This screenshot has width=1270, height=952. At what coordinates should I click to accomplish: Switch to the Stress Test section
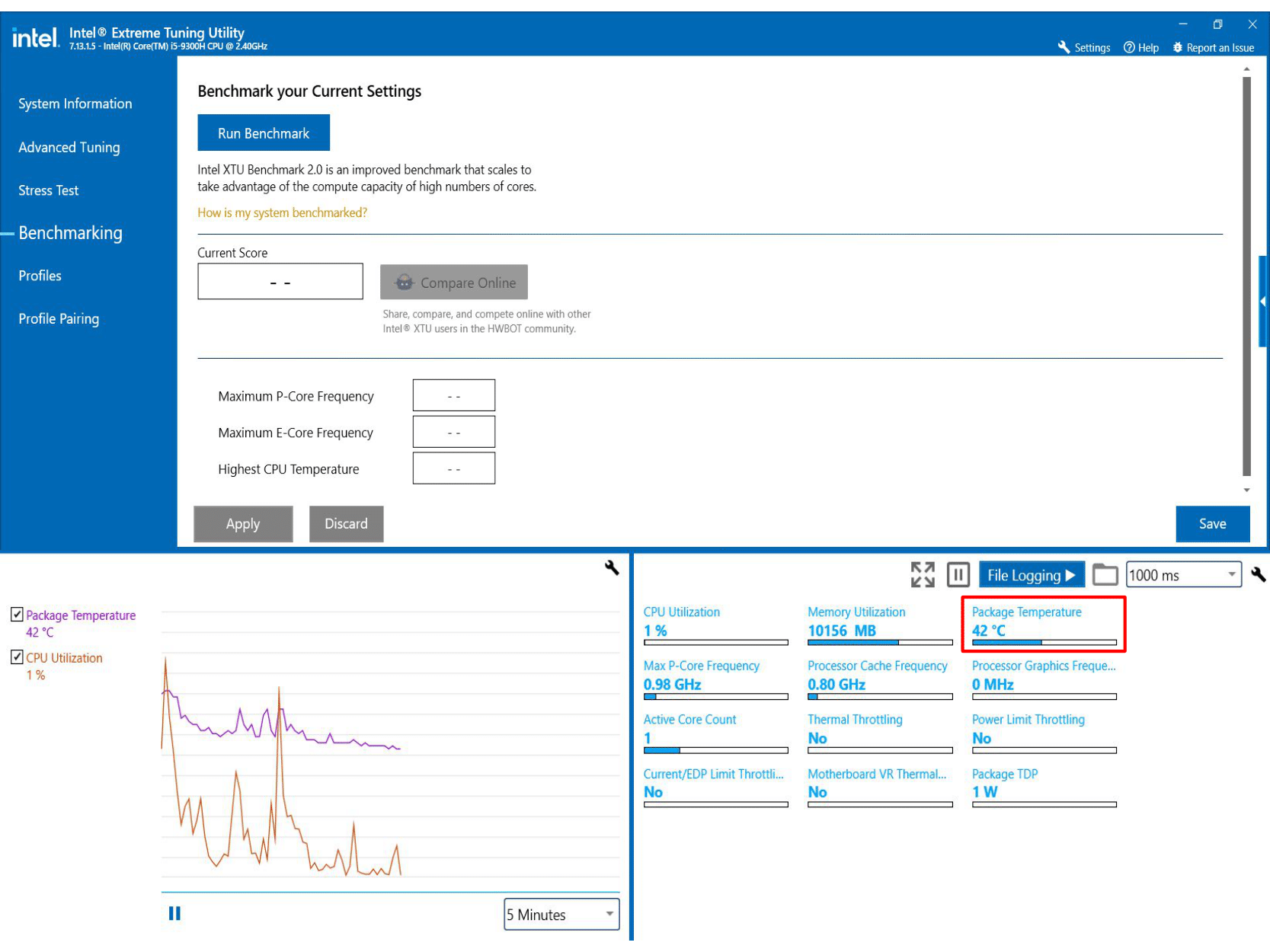click(48, 190)
